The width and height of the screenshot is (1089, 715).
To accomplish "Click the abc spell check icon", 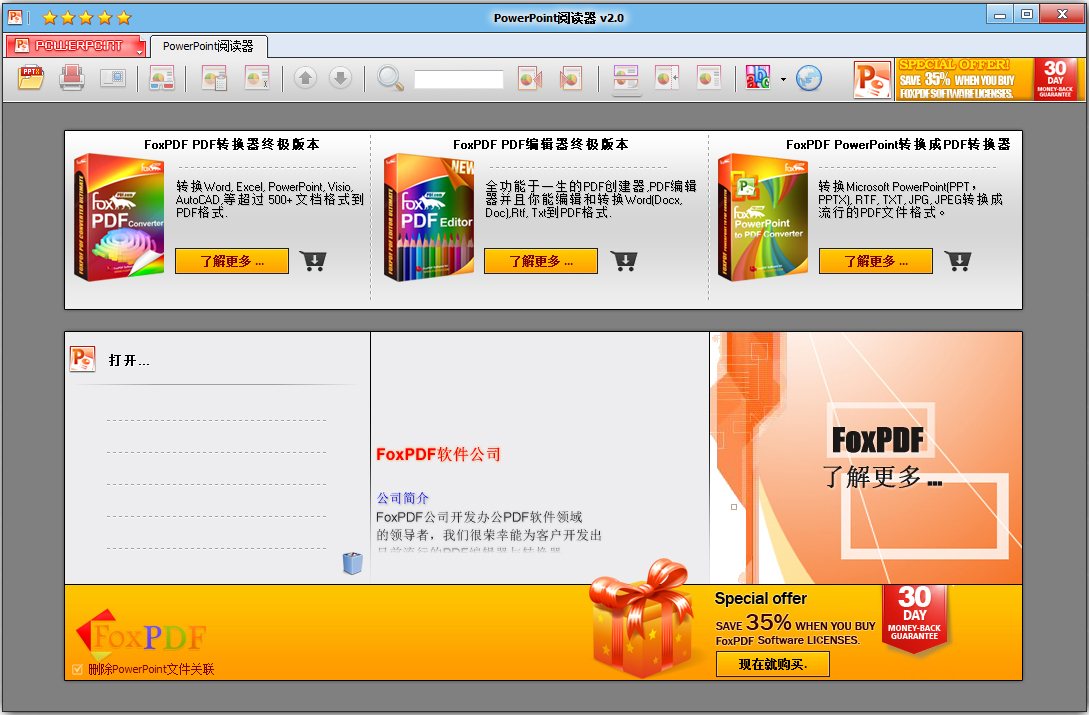I will coord(757,78).
